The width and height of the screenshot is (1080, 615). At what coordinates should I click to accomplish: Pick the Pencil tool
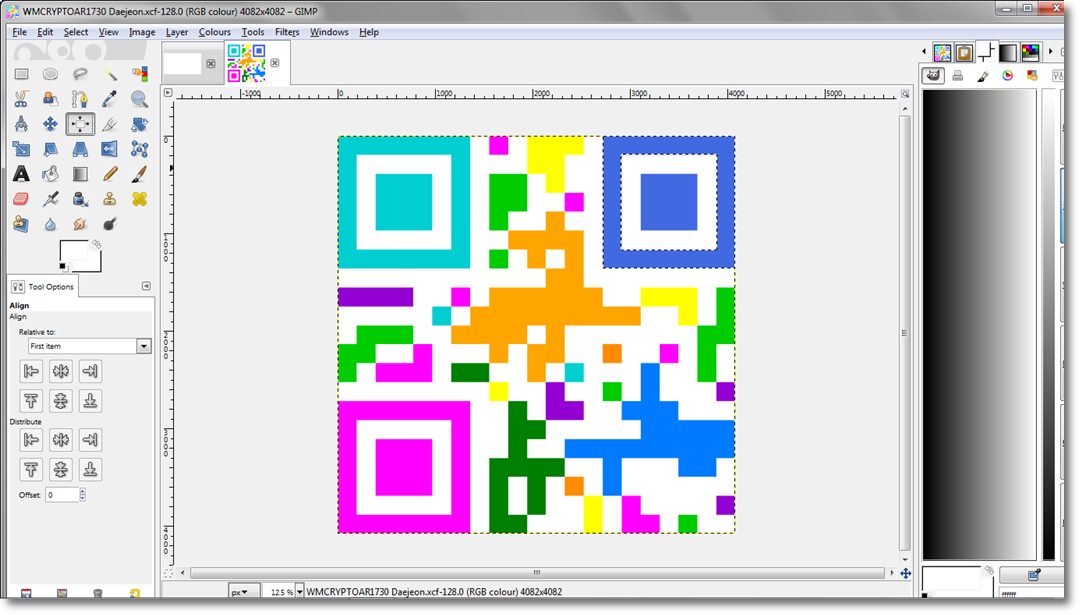click(x=110, y=174)
